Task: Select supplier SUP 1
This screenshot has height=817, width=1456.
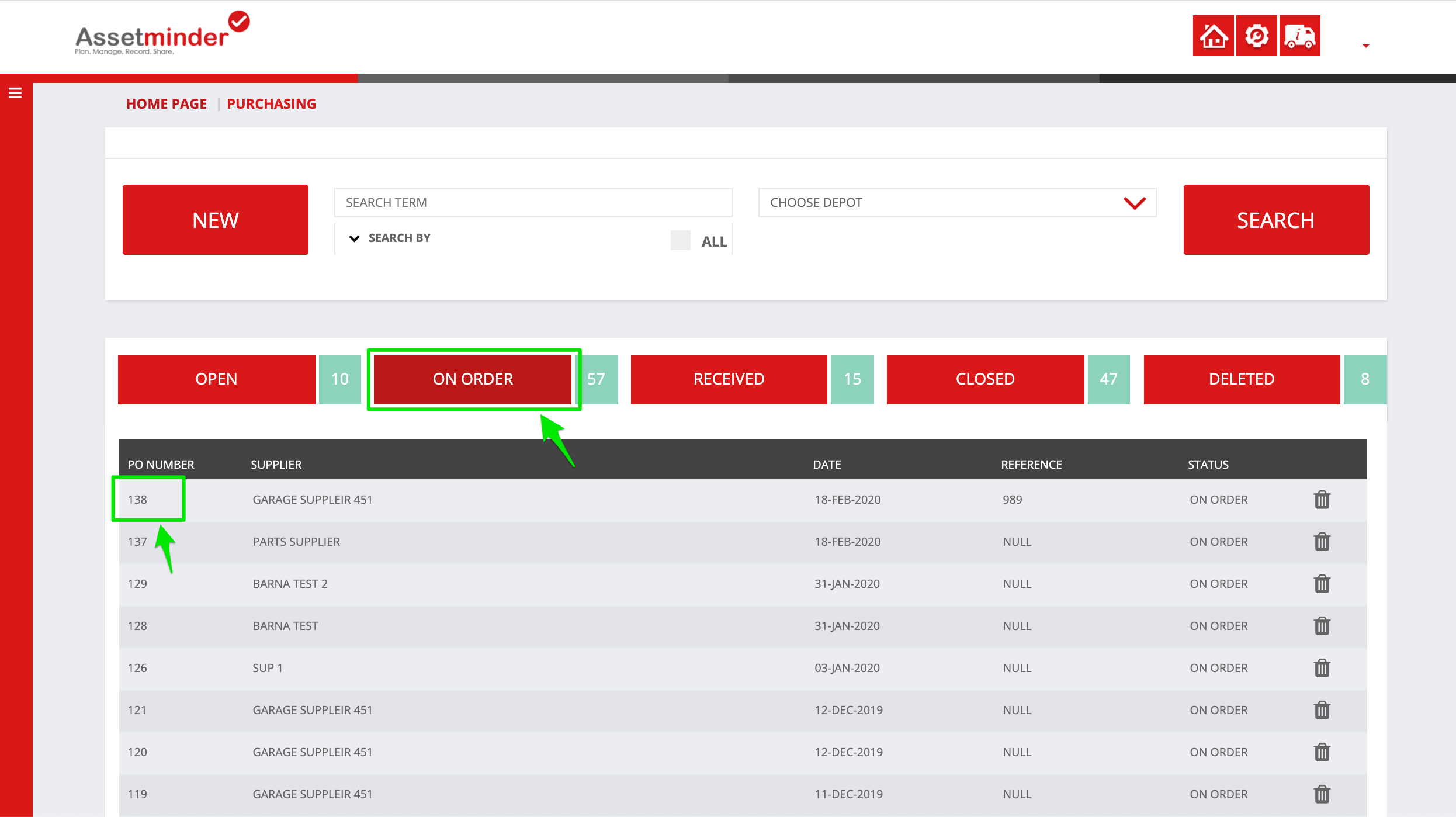Action: pyautogui.click(x=268, y=668)
